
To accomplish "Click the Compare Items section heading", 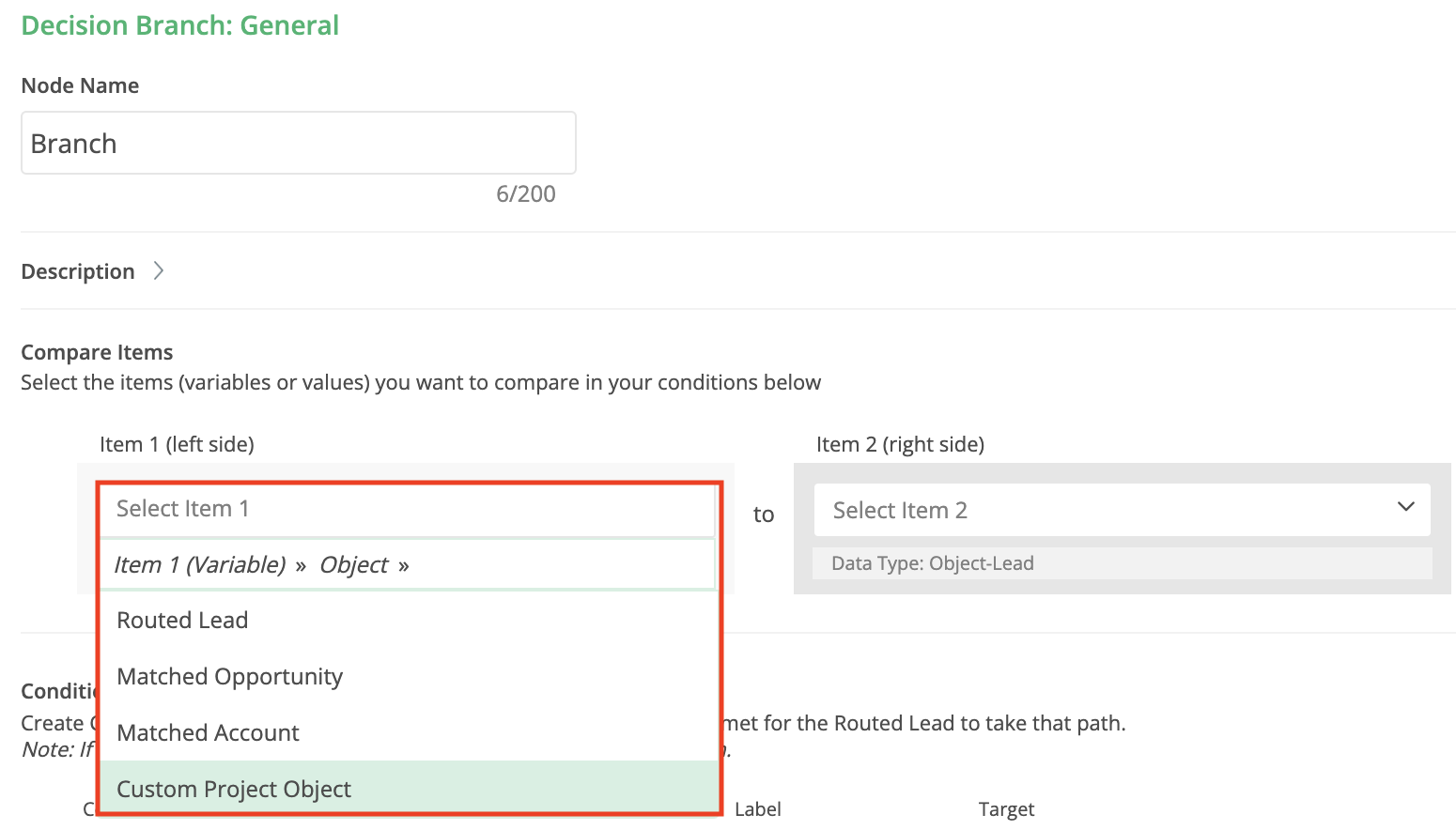I will (x=97, y=352).
